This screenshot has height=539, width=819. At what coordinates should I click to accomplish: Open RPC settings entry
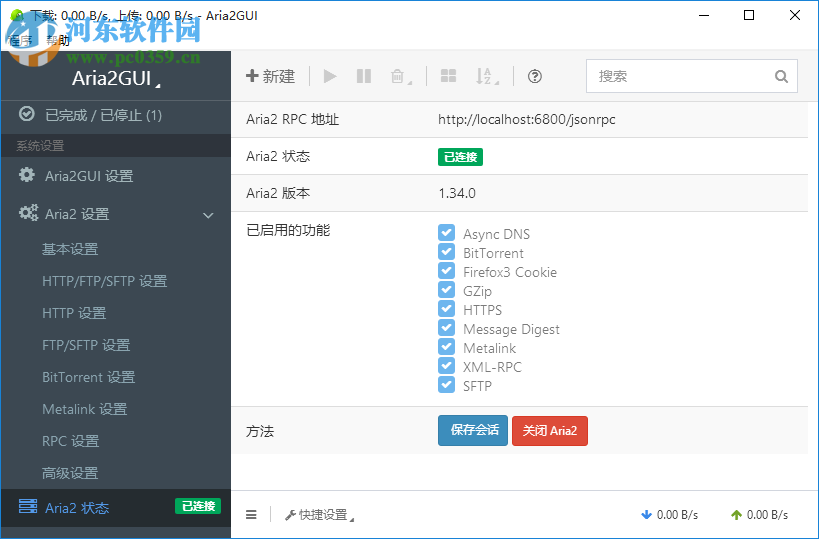(x=71, y=441)
